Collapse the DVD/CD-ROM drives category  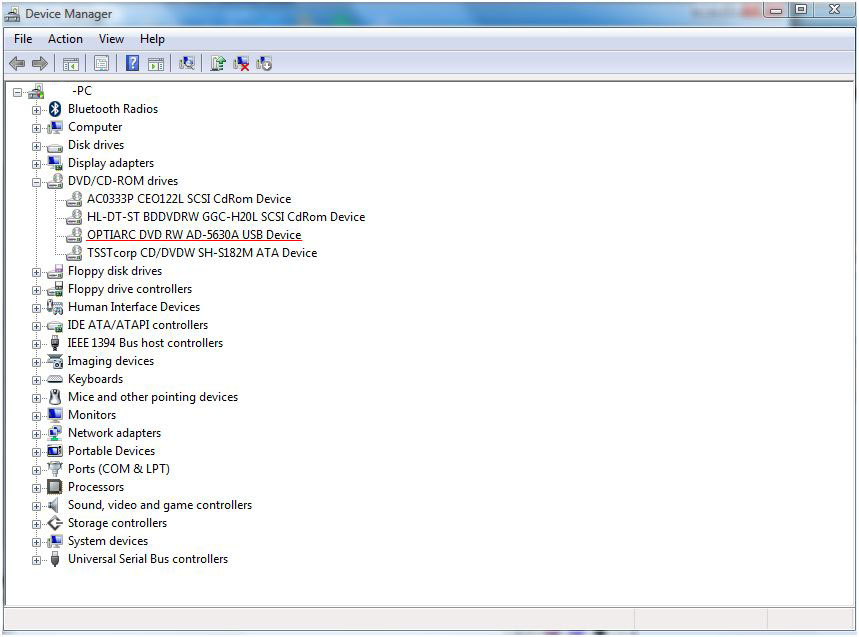pyautogui.click(x=36, y=181)
